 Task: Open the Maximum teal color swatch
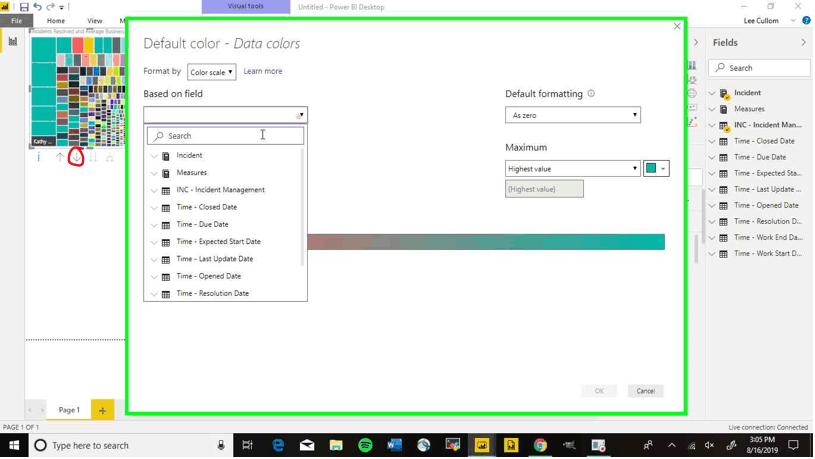(656, 168)
